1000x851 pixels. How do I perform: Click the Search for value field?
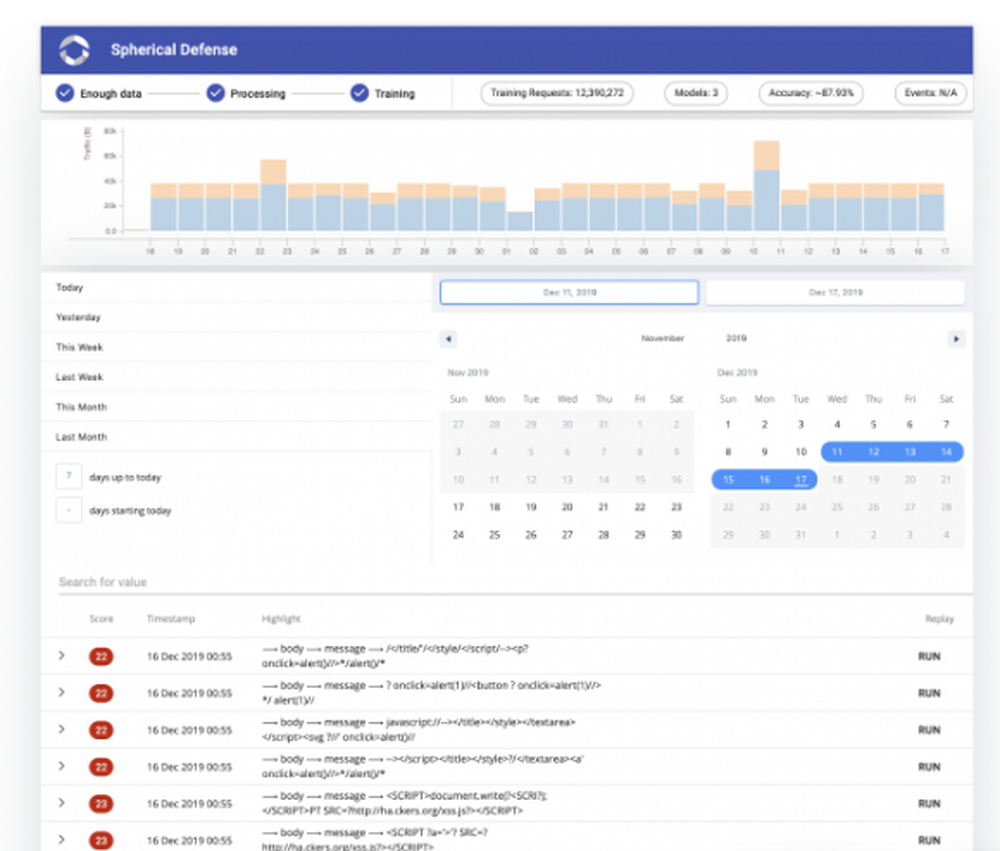coord(515,582)
